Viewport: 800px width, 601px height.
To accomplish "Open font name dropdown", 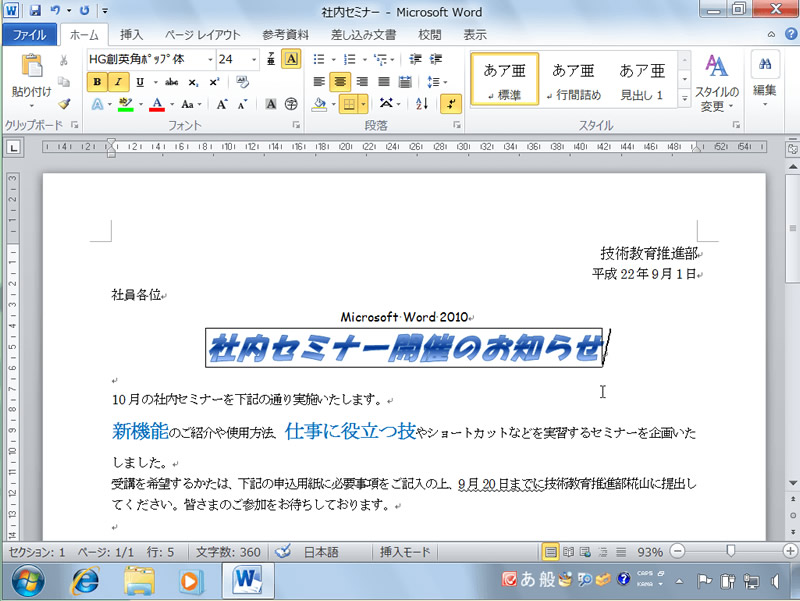I will click(x=210, y=60).
